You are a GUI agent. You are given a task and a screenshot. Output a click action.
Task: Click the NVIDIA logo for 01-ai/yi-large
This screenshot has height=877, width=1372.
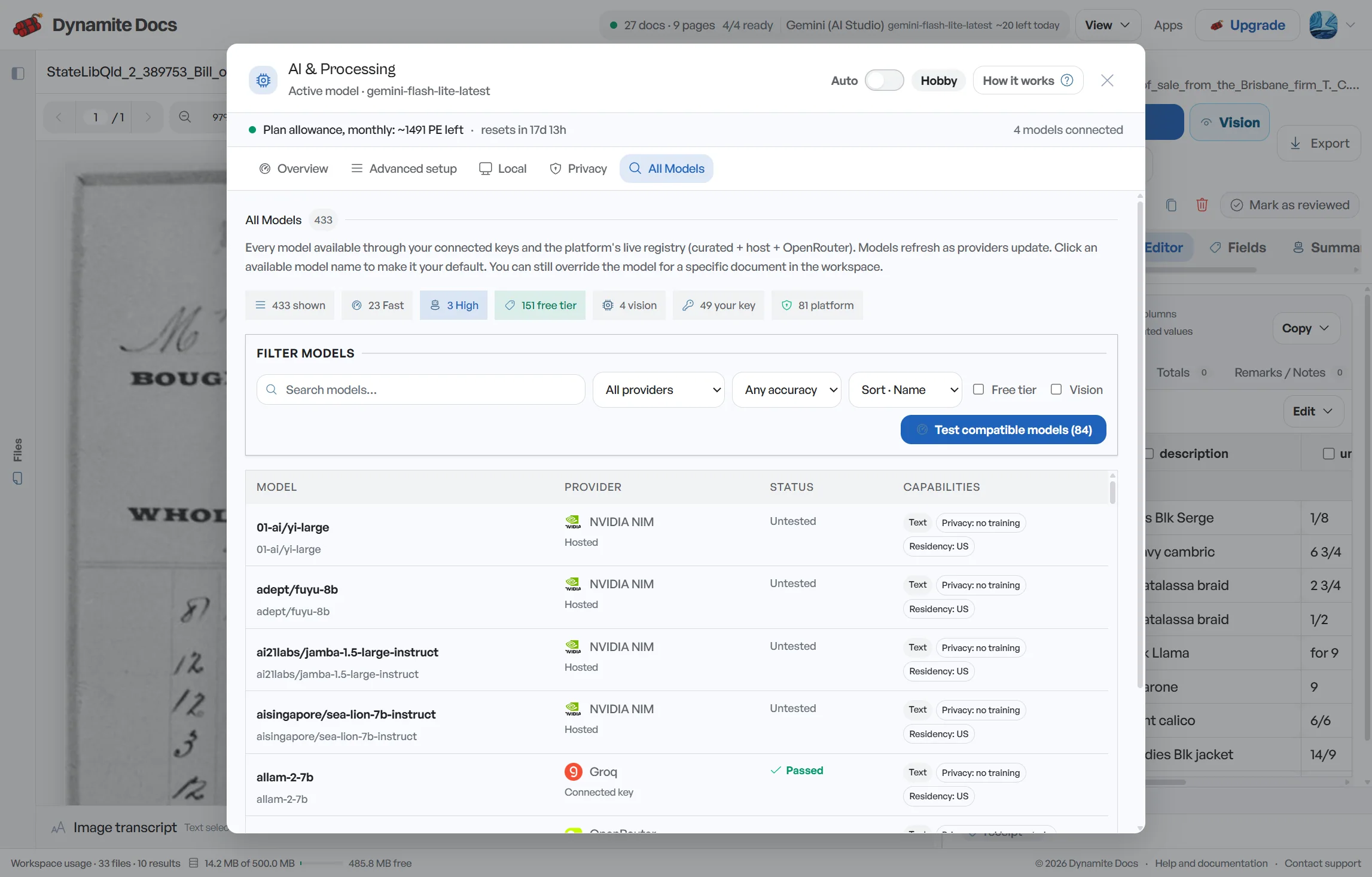coord(573,522)
